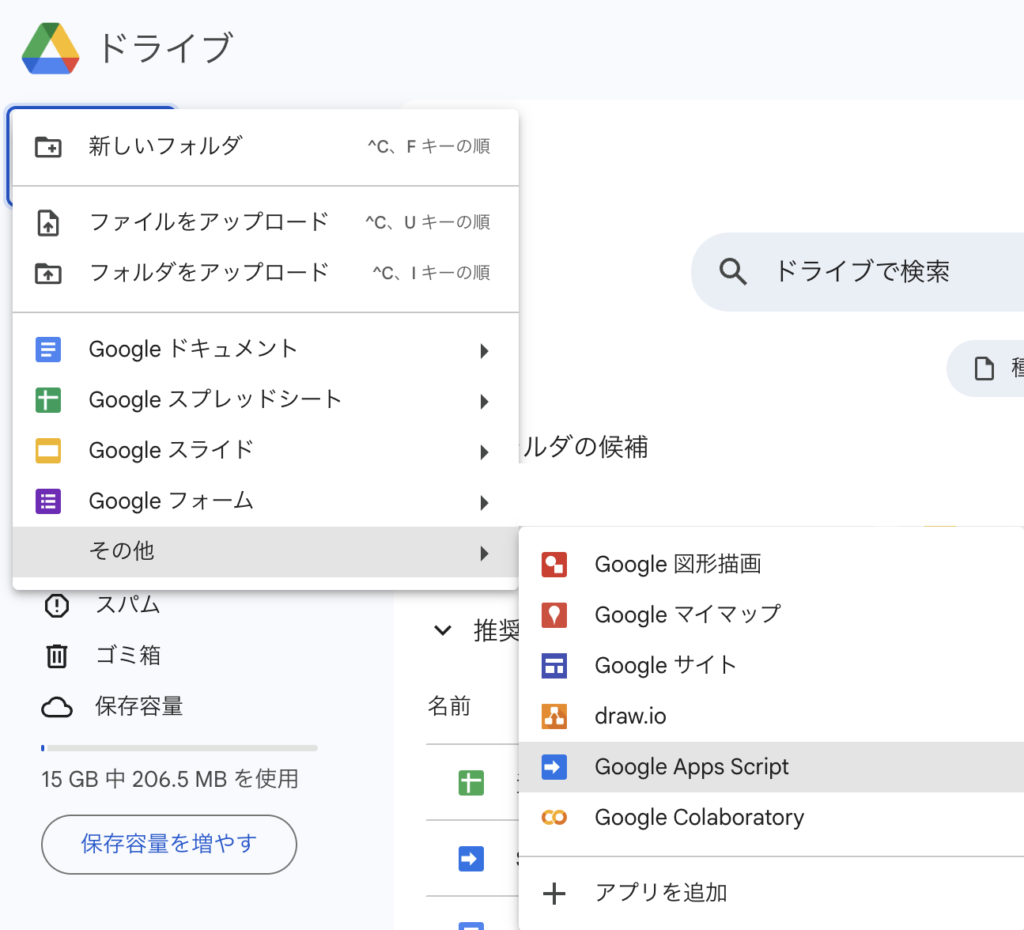Viewport: 1024px width, 930px height.
Task: Click the green spreadsheet file icon in list
Action: tap(471, 782)
